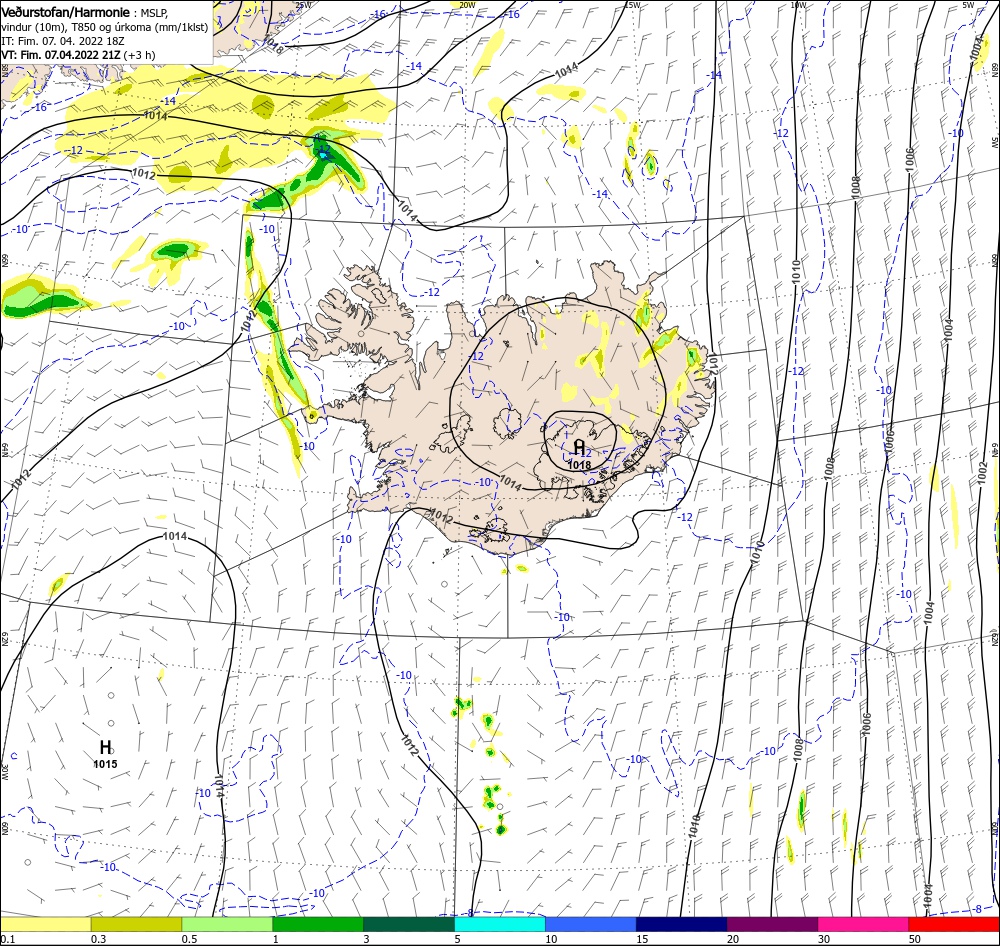Click the '20W' longitude label
The width and height of the screenshot is (1000, 946).
[x=467, y=4]
